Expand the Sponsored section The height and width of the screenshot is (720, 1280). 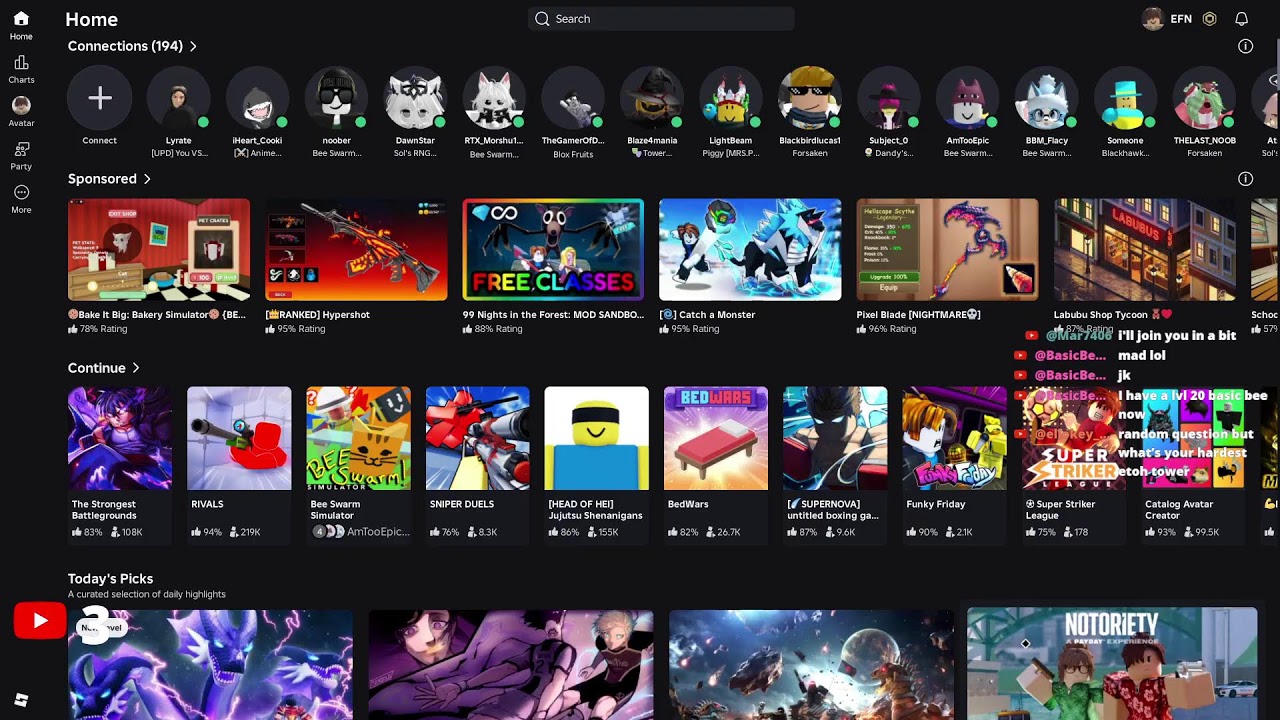109,179
